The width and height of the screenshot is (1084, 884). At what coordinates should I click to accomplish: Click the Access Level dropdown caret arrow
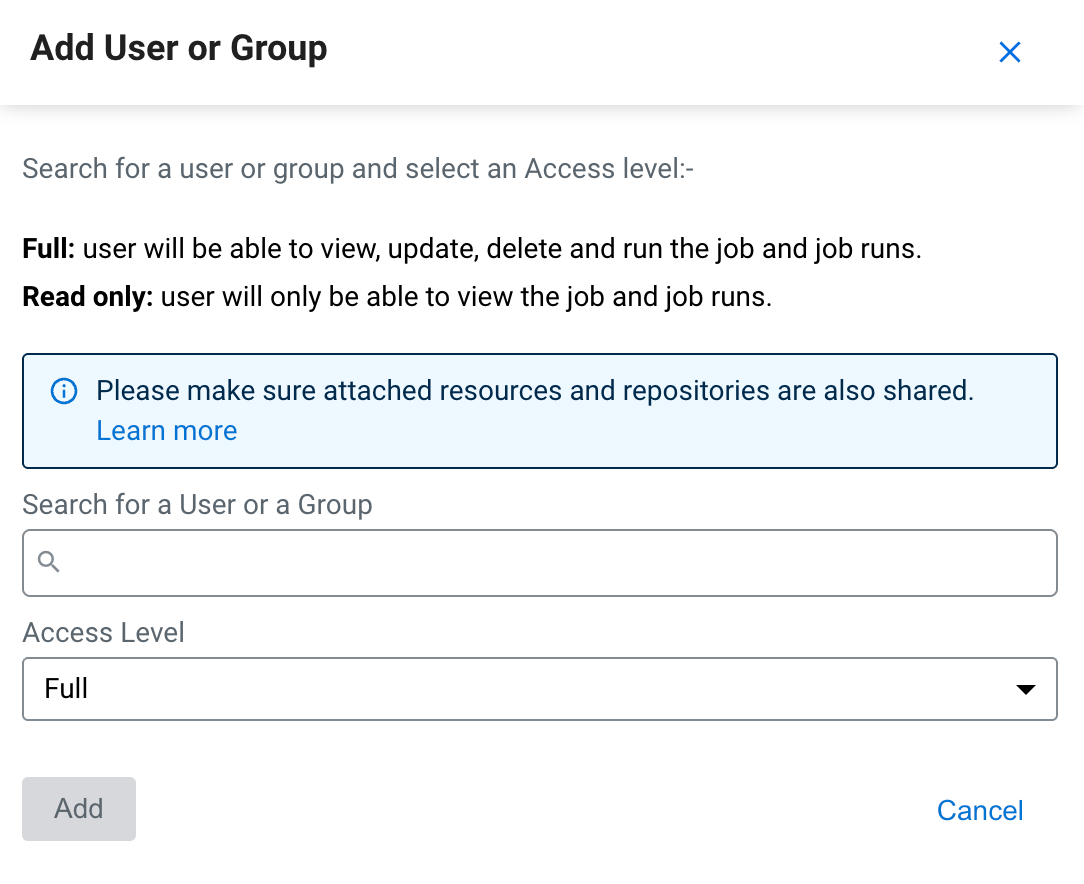click(1025, 689)
